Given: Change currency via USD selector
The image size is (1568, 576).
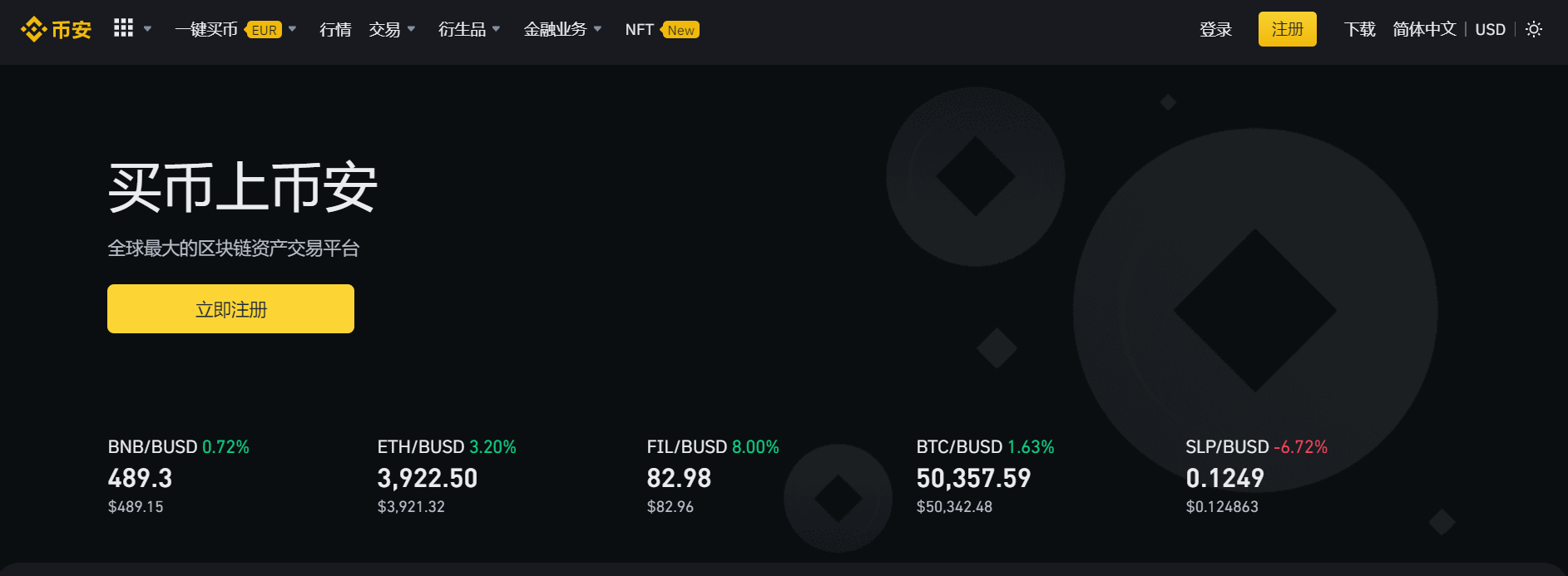Looking at the screenshot, I should 1490,30.
